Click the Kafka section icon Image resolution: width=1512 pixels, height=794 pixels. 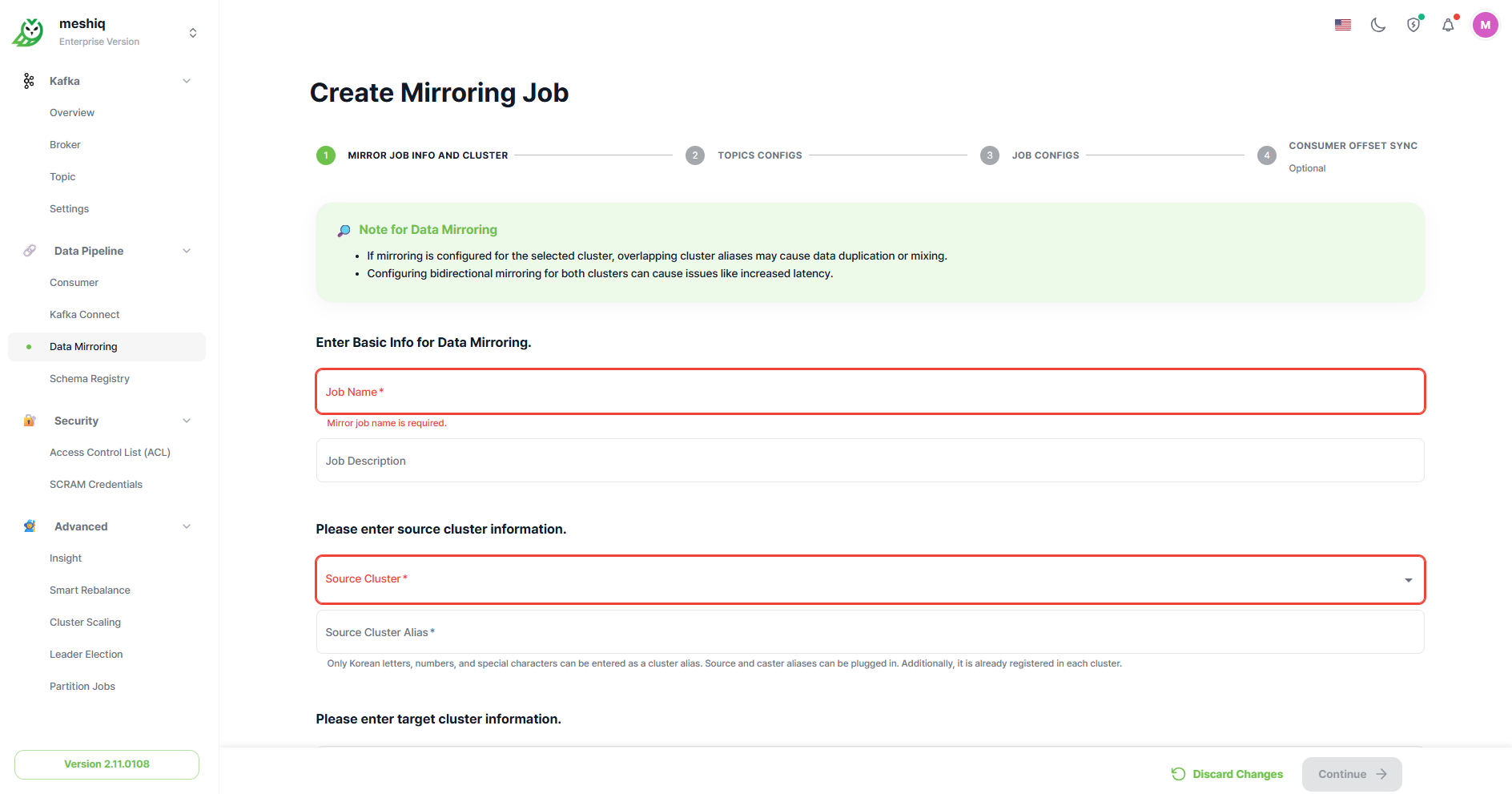(29, 81)
